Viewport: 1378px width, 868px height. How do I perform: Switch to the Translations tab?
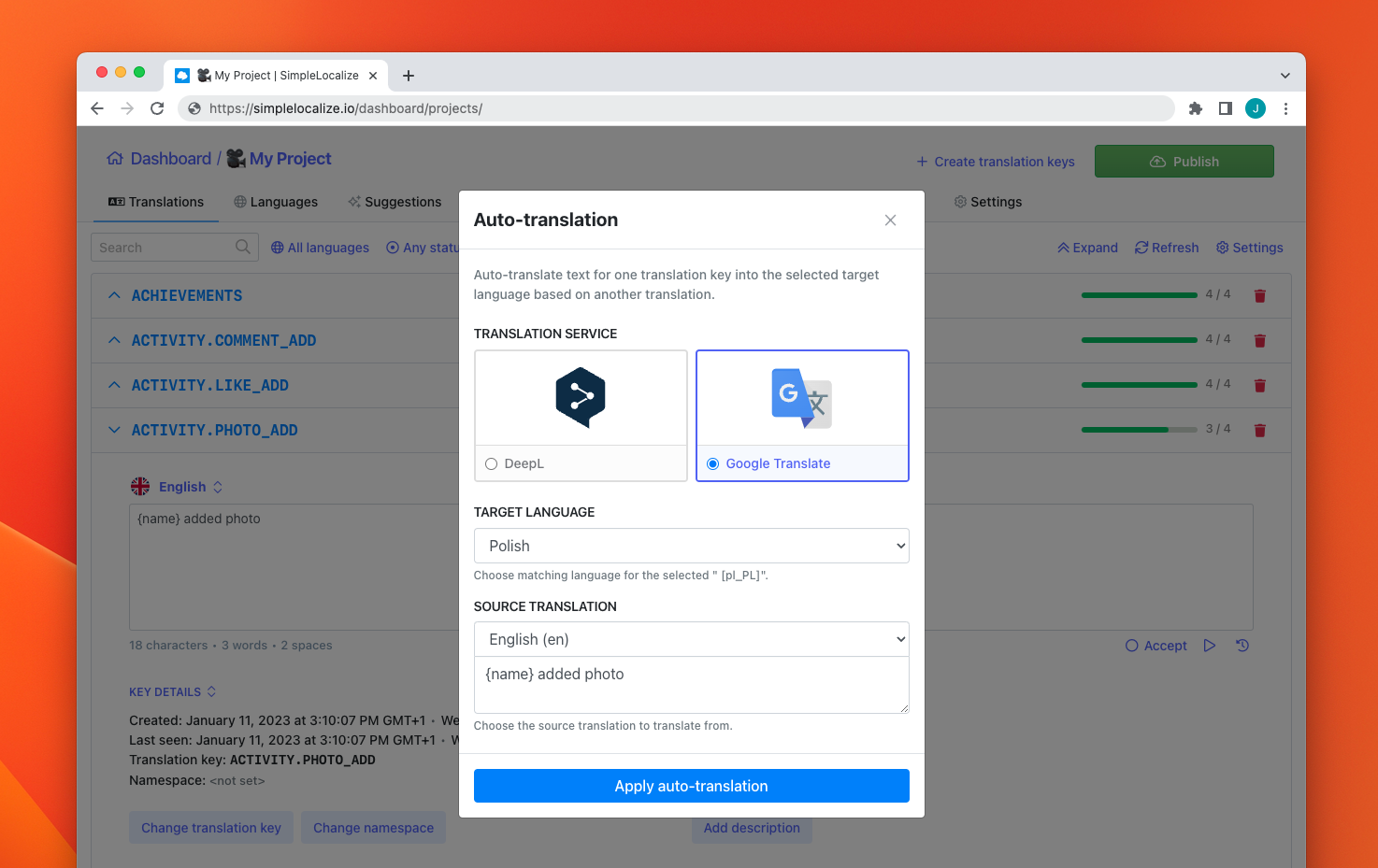tap(155, 202)
